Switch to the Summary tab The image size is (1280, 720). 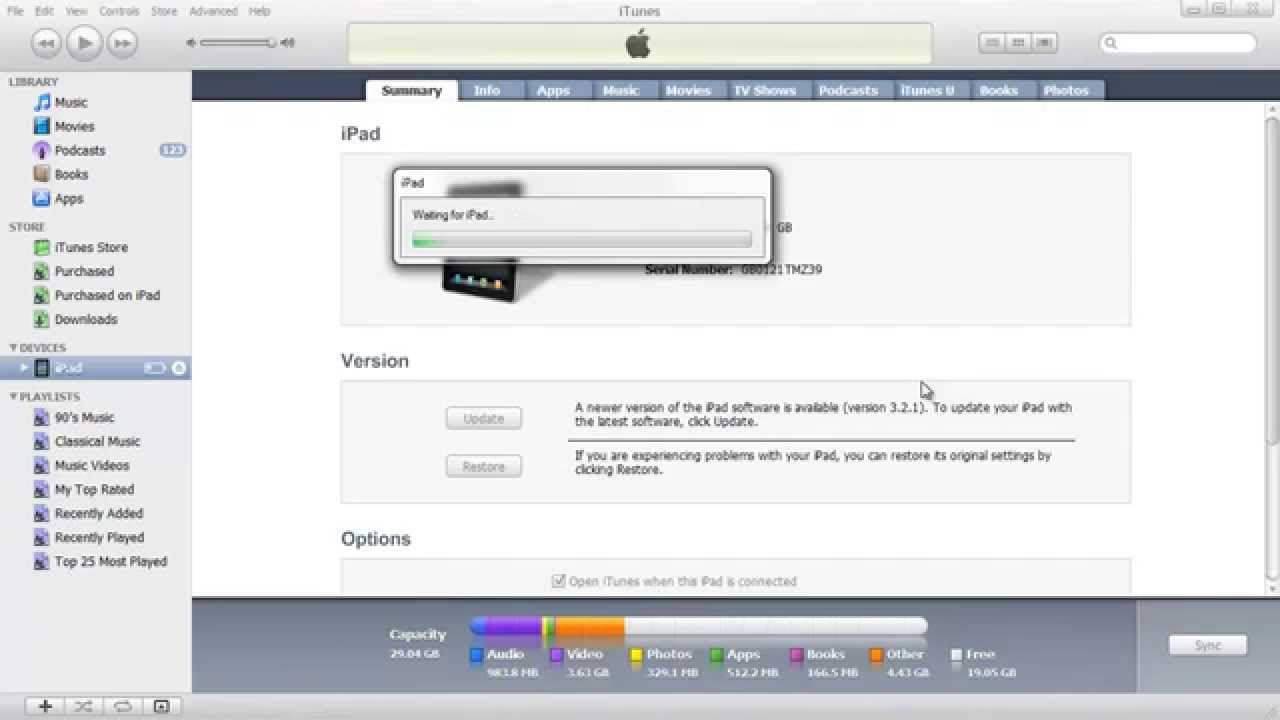pyautogui.click(x=411, y=90)
